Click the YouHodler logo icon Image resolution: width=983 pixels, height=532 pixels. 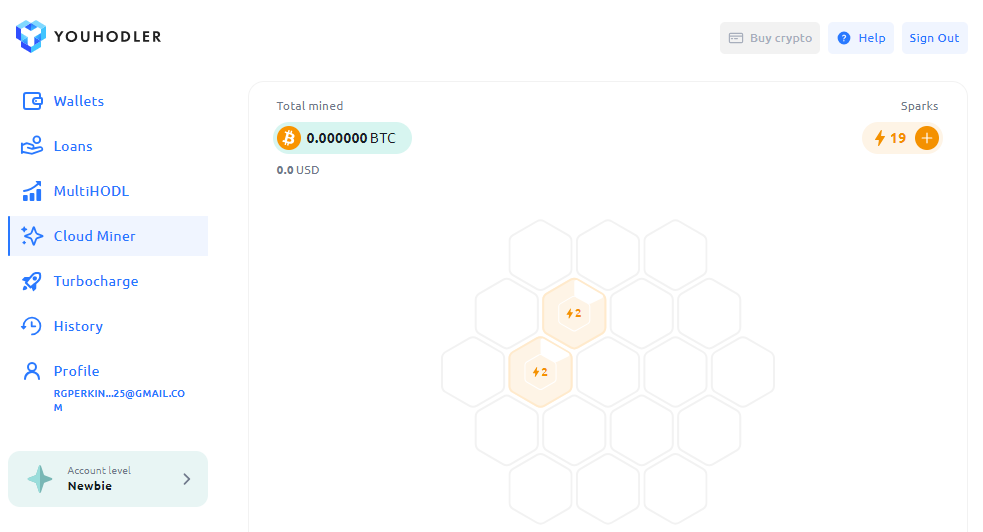[x=31, y=36]
